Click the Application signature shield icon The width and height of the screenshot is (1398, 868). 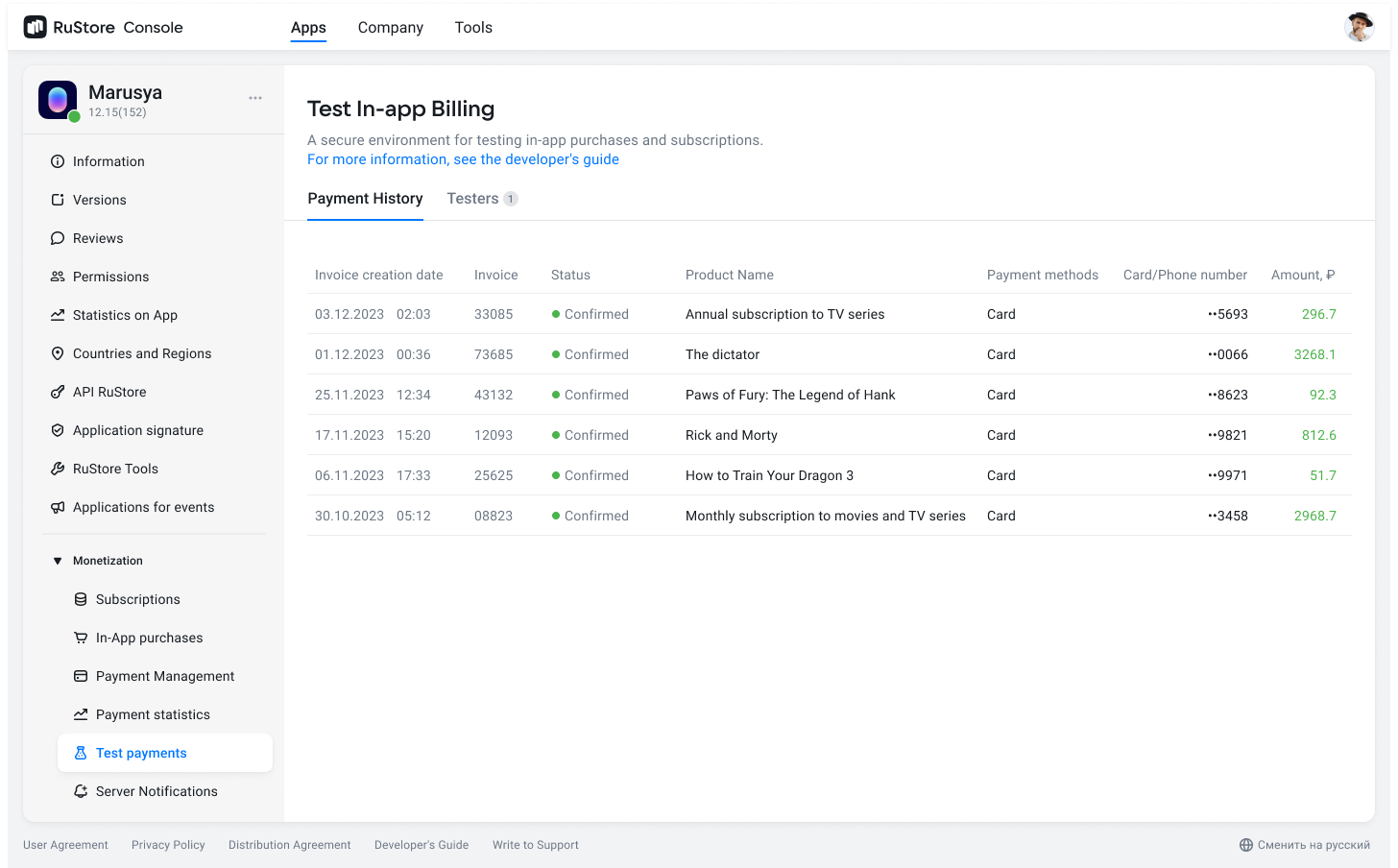(x=58, y=430)
